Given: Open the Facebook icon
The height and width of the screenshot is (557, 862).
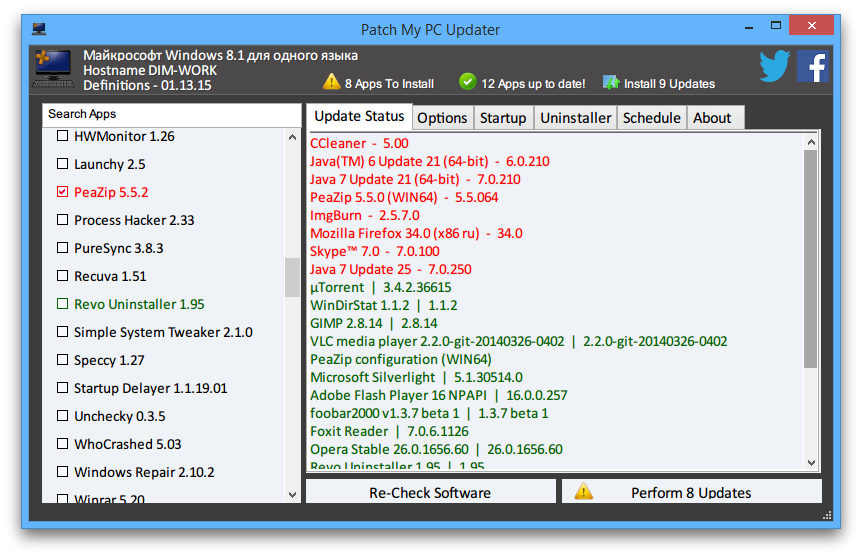Looking at the screenshot, I should (x=813, y=67).
